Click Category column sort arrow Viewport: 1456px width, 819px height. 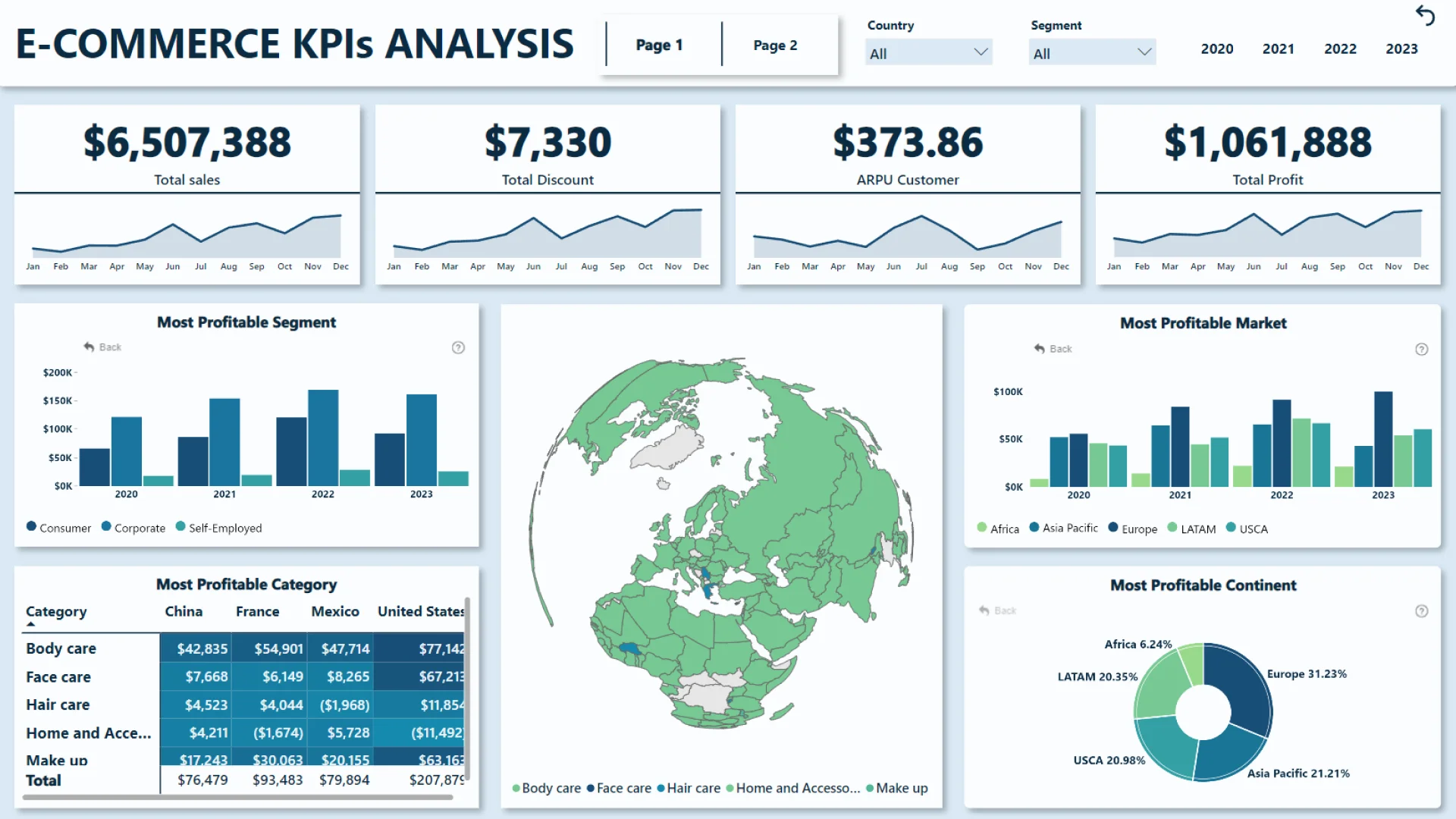tap(31, 624)
